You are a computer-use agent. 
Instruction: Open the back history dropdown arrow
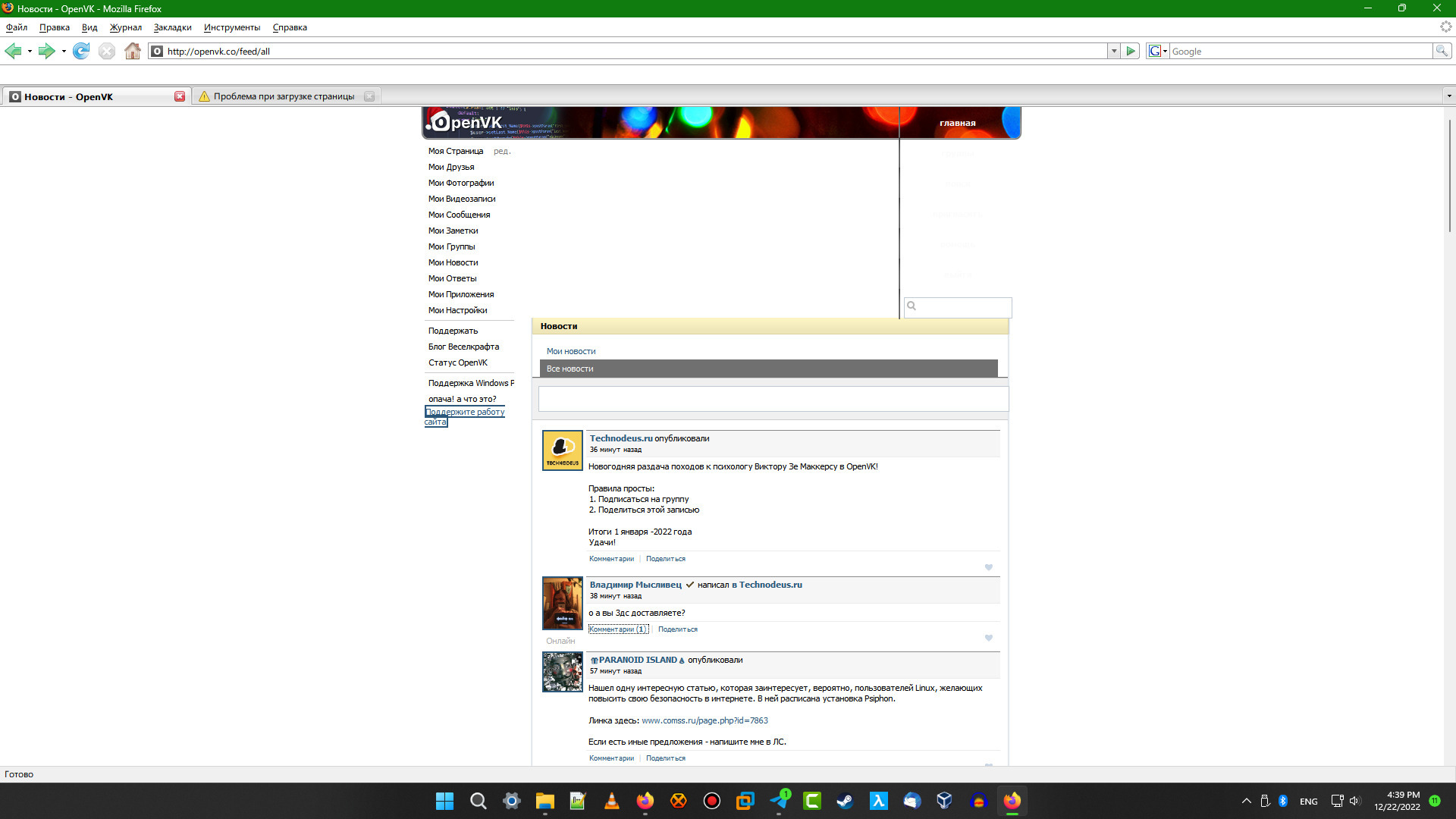pyautogui.click(x=30, y=51)
